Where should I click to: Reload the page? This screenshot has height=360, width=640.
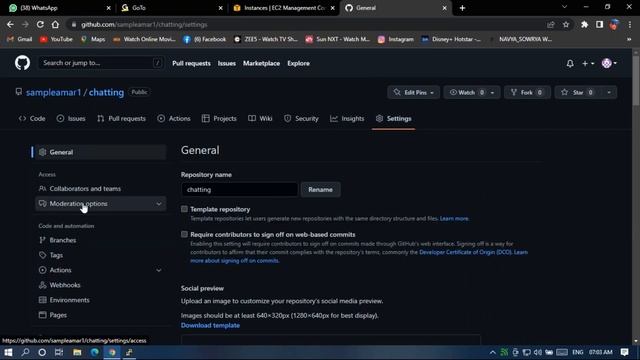[40, 24]
